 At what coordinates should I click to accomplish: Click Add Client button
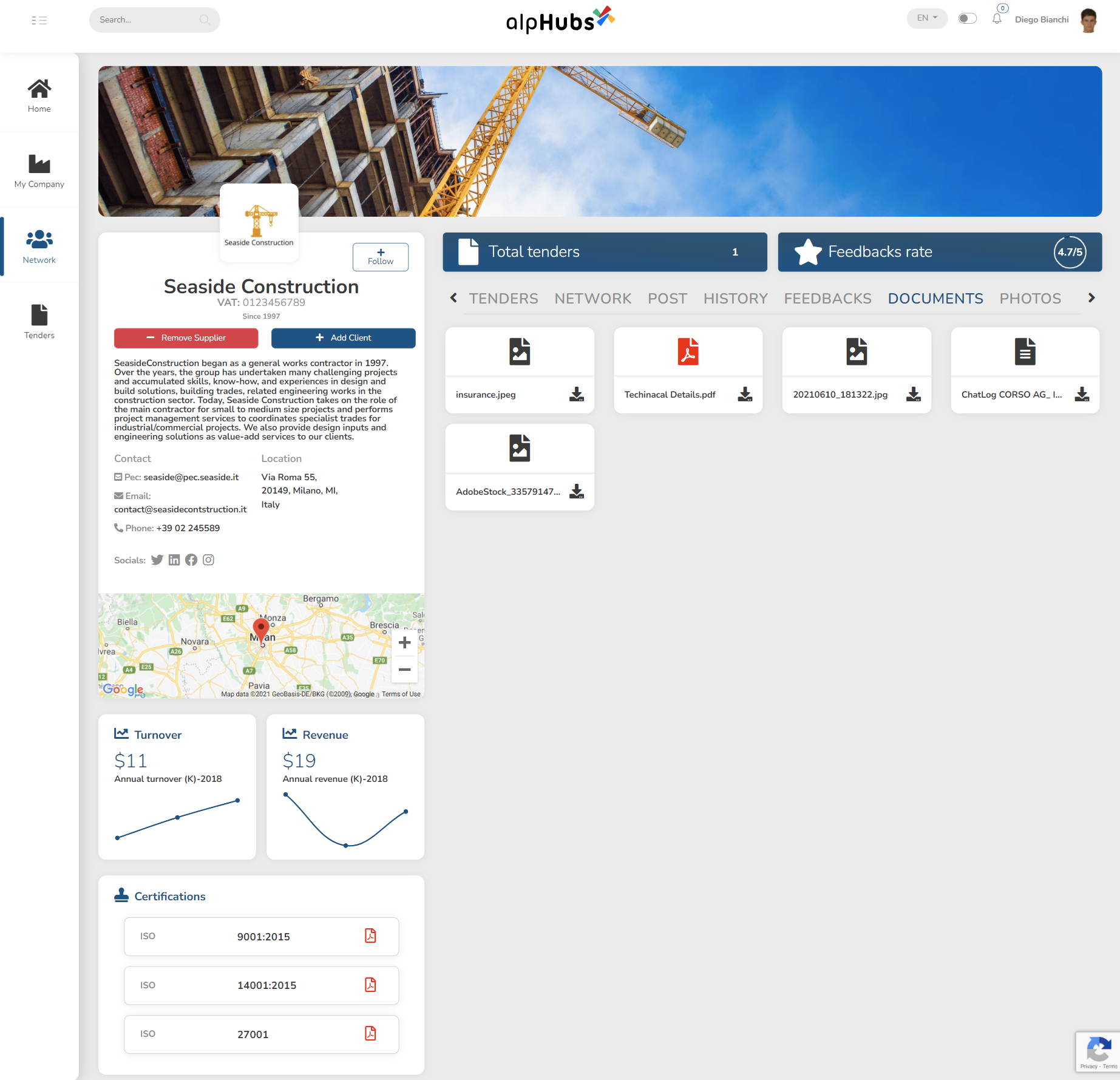(344, 338)
